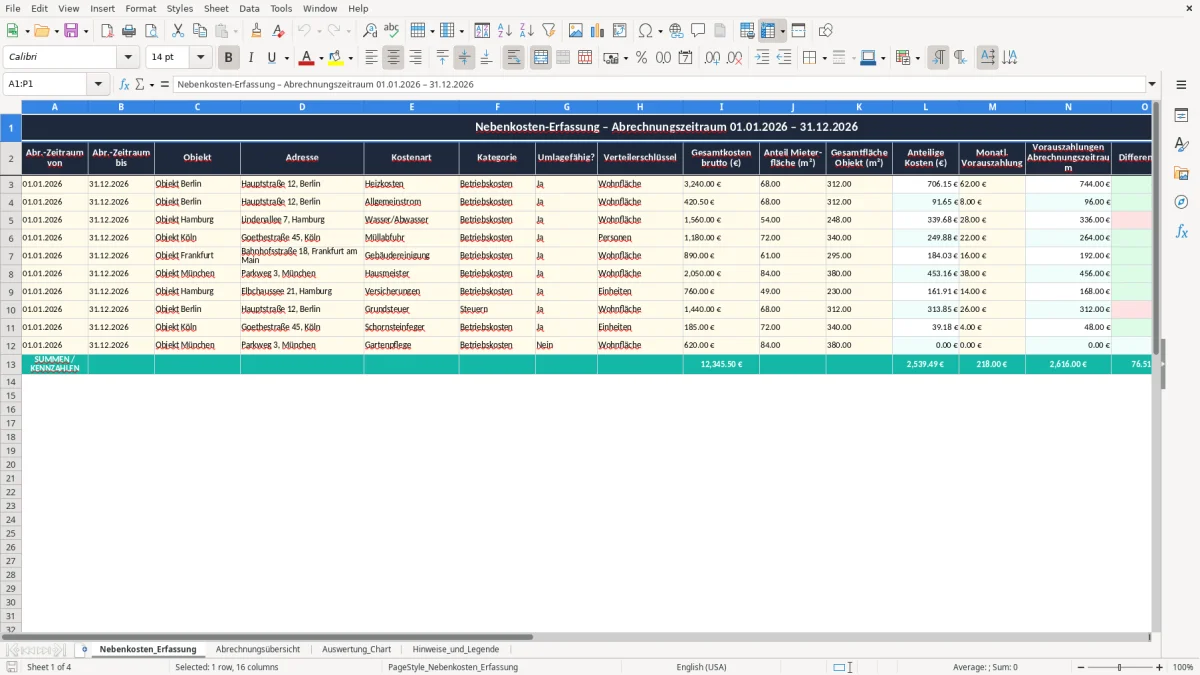1200x675 pixels.
Task: Select the Auswertung_Chart sheet tab
Action: coord(356,649)
